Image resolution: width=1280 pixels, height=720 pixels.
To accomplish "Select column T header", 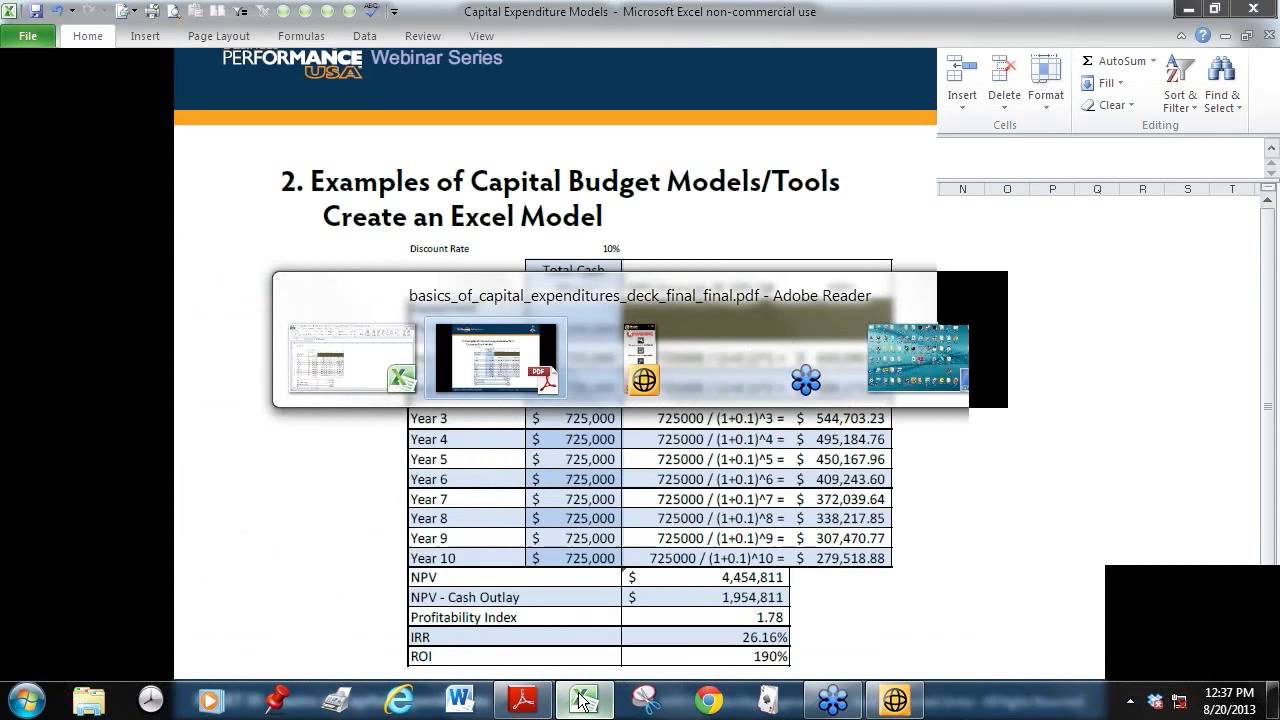I will [x=1232, y=189].
